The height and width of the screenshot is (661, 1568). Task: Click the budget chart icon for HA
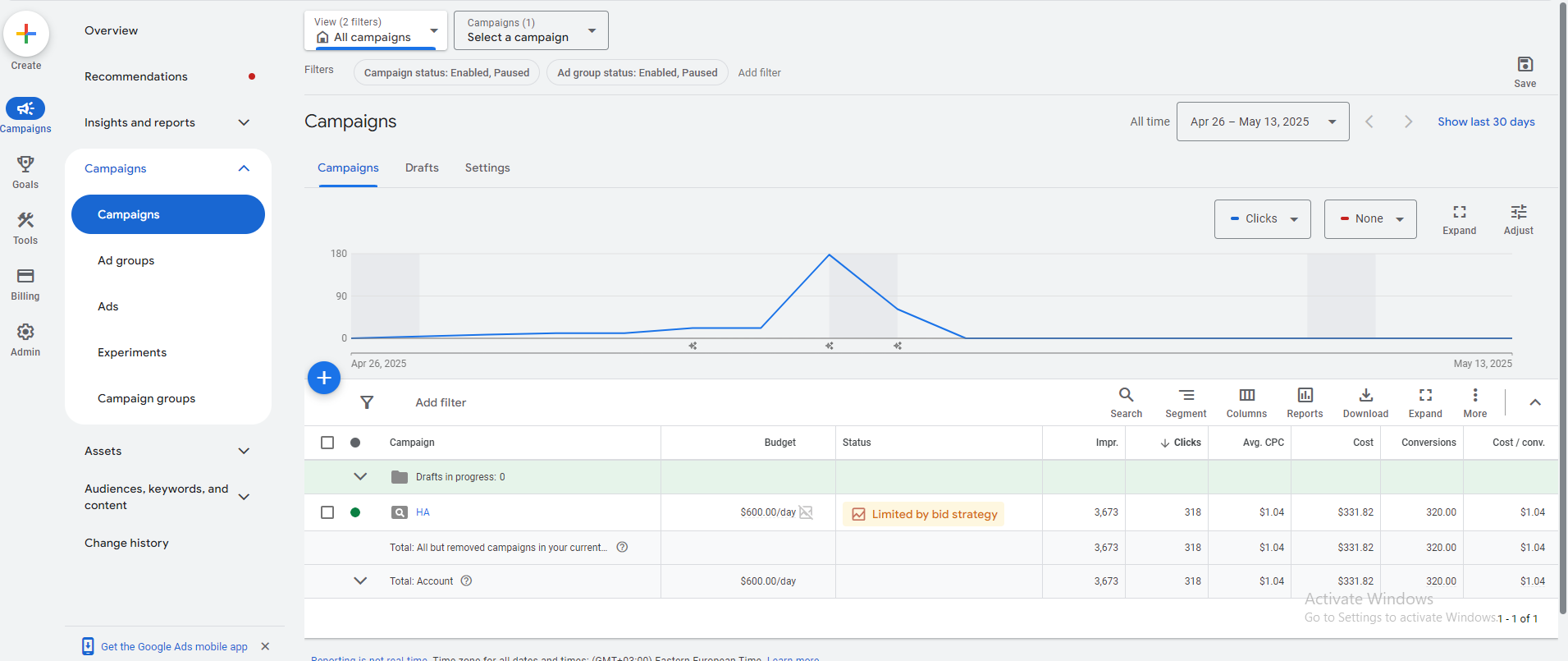[806, 512]
